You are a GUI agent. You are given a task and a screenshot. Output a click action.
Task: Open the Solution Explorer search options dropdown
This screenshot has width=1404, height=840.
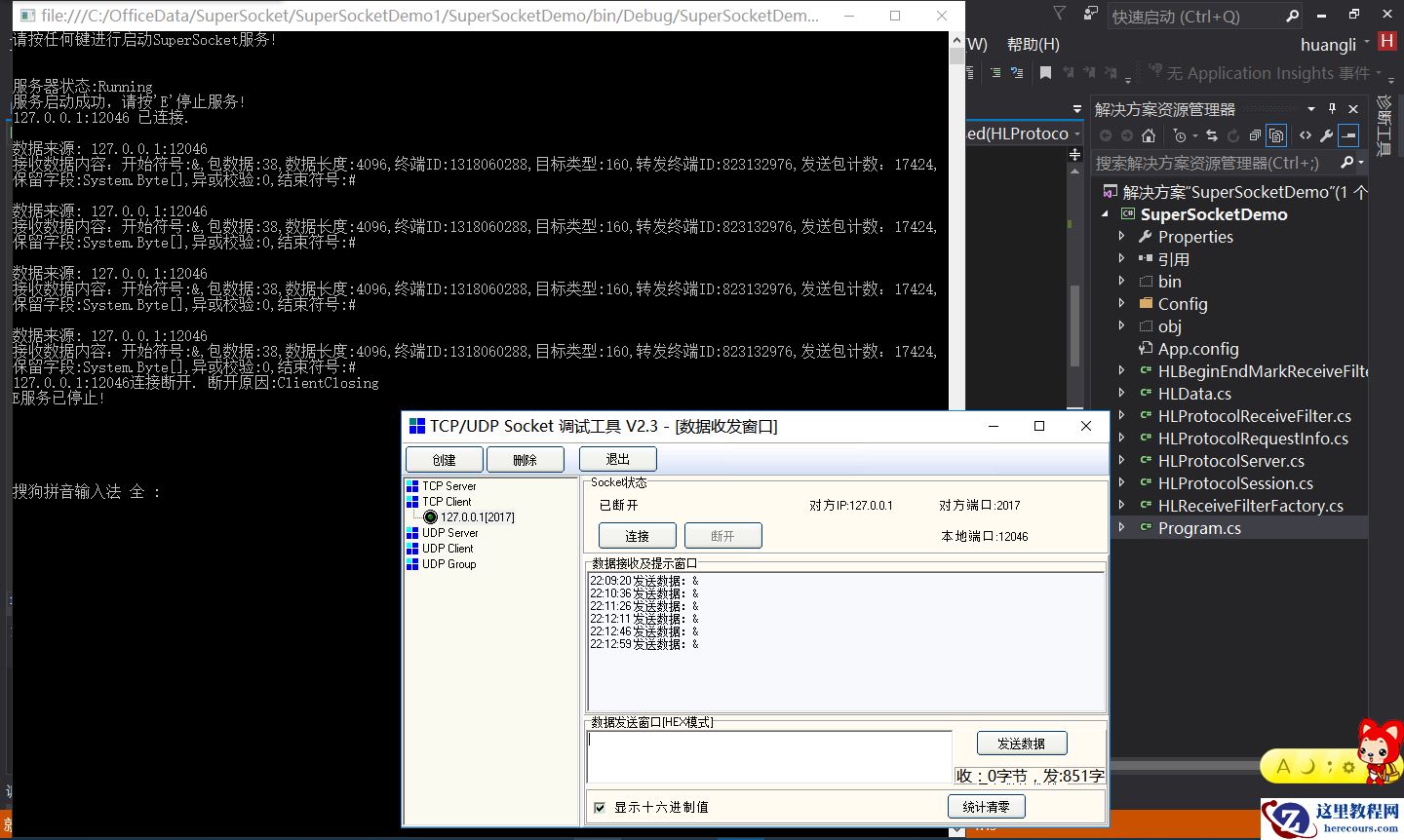[1360, 163]
